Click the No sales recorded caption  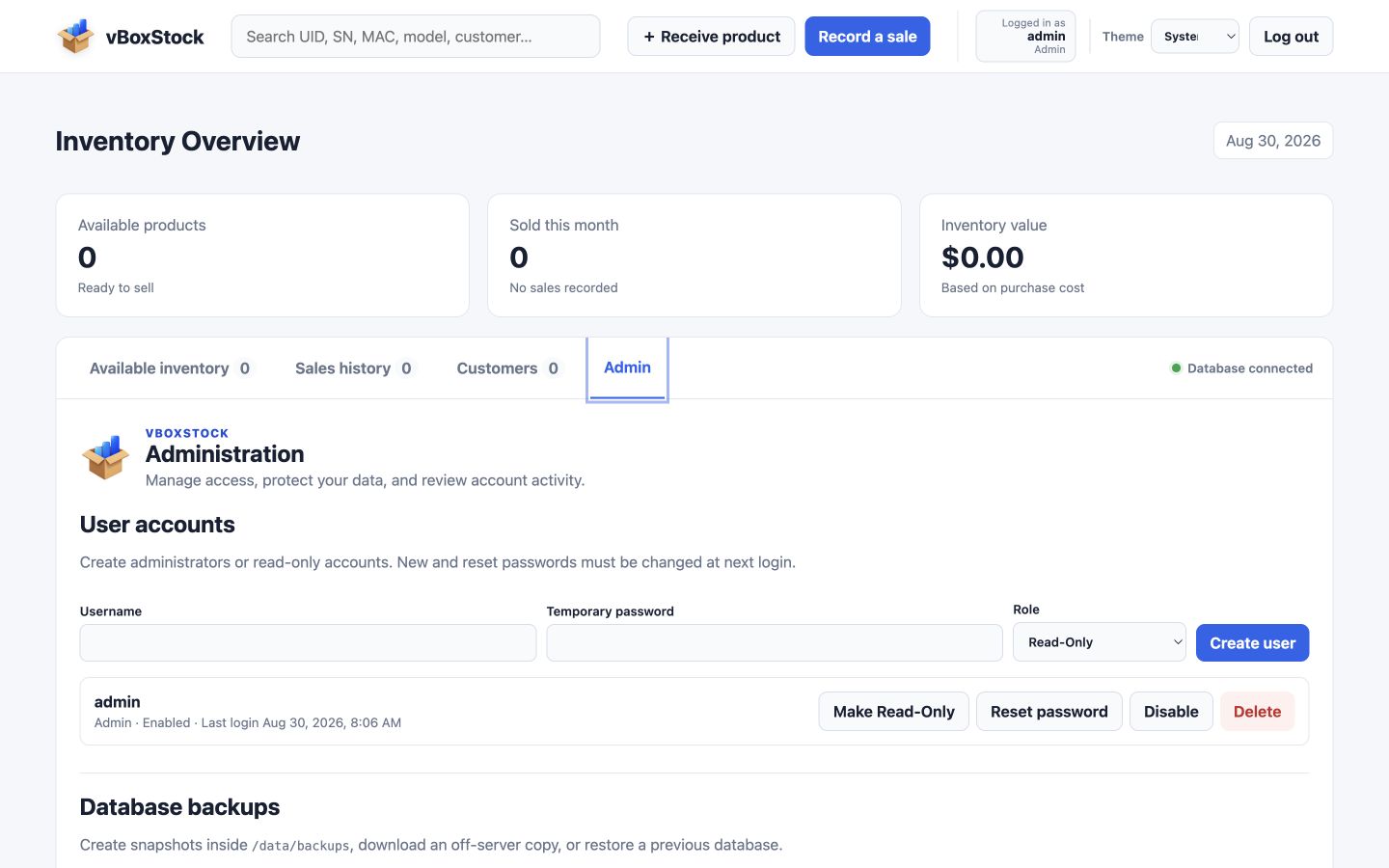coord(563,287)
